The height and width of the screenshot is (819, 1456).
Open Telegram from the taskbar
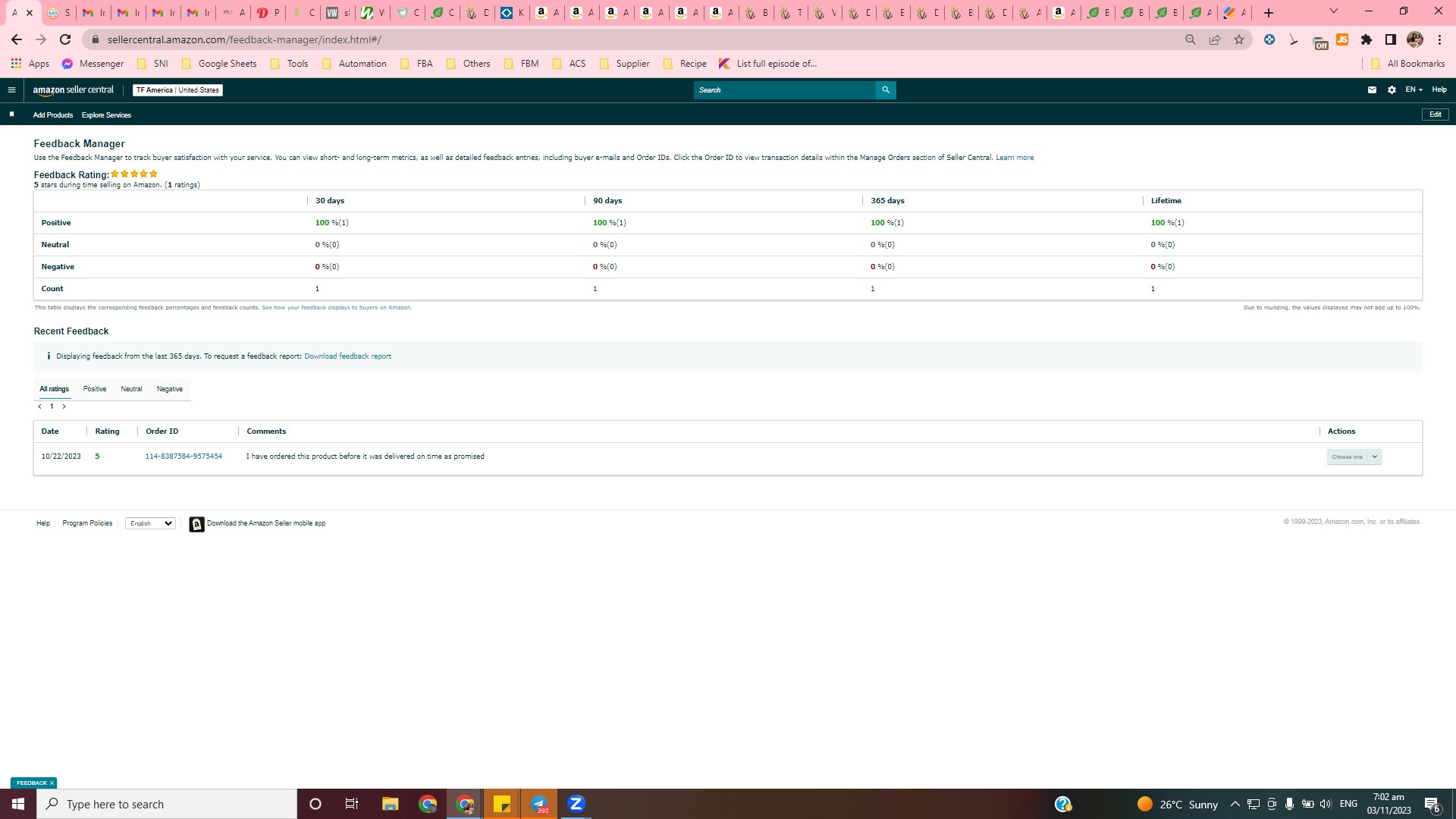coord(539,804)
